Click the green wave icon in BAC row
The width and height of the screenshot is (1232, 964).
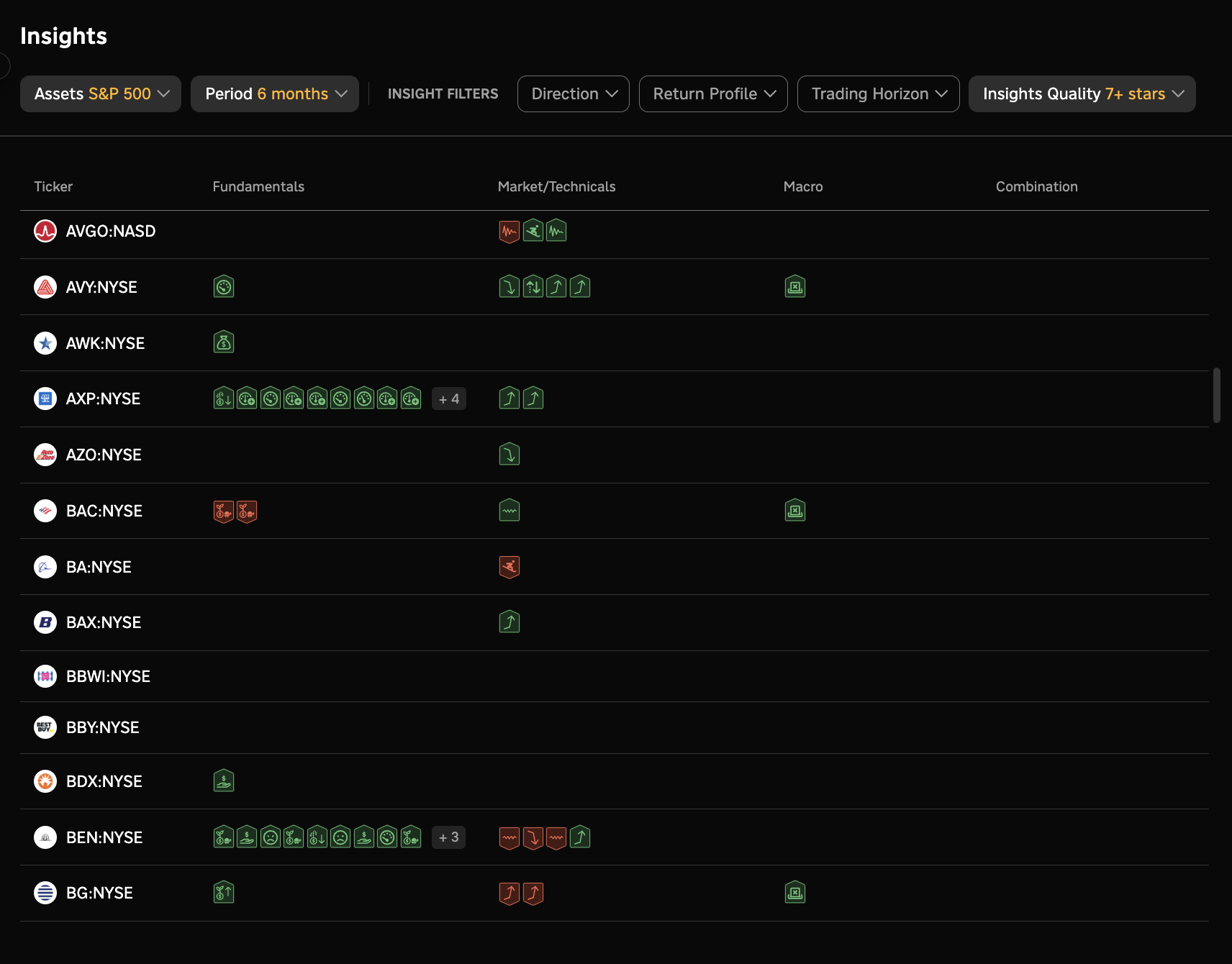point(509,510)
